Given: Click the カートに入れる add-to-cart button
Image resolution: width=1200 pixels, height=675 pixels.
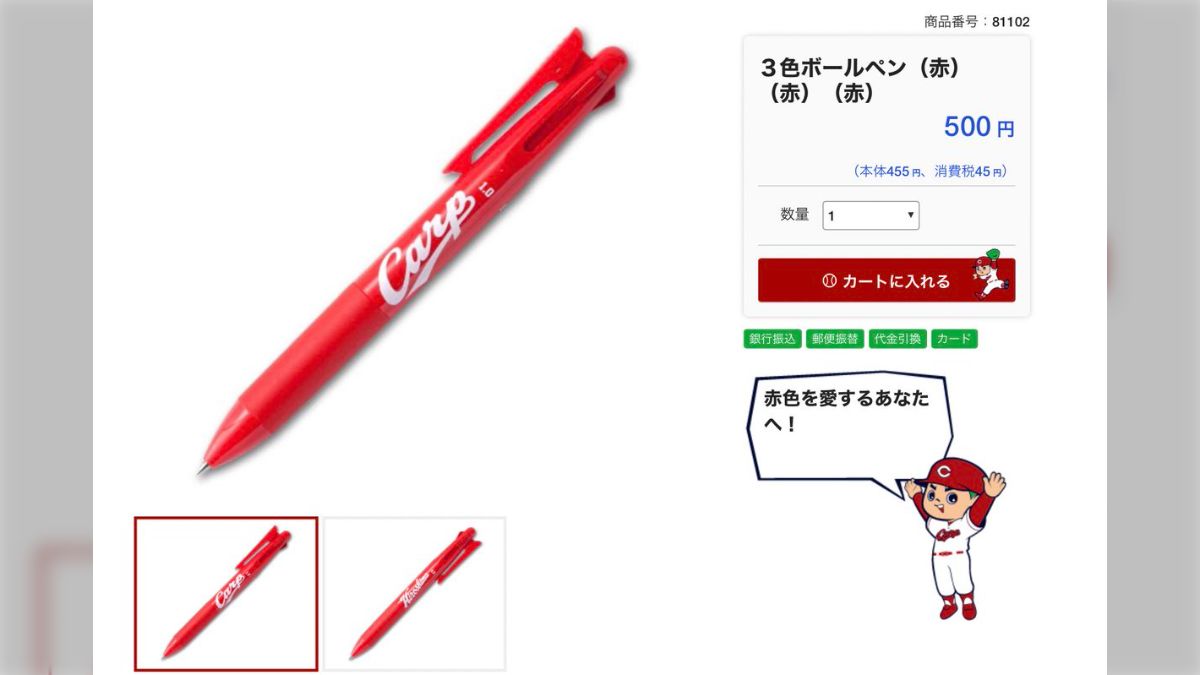Looking at the screenshot, I should click(x=886, y=280).
